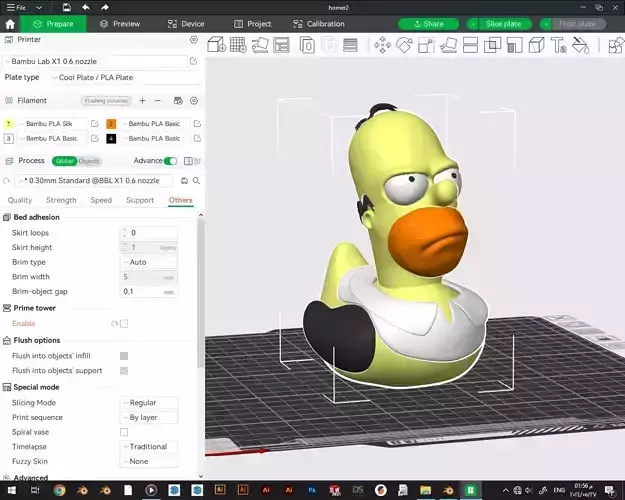Open the Fuzzy Skin dropdown
The width and height of the screenshot is (625, 500).
coord(149,461)
